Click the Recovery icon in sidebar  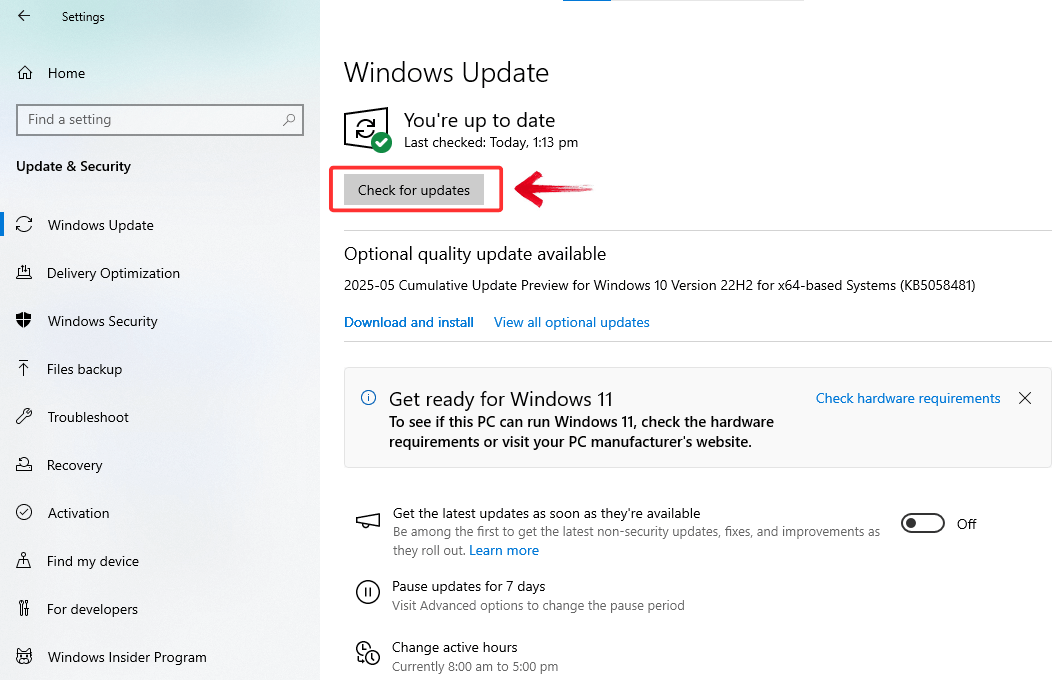[x=26, y=465]
